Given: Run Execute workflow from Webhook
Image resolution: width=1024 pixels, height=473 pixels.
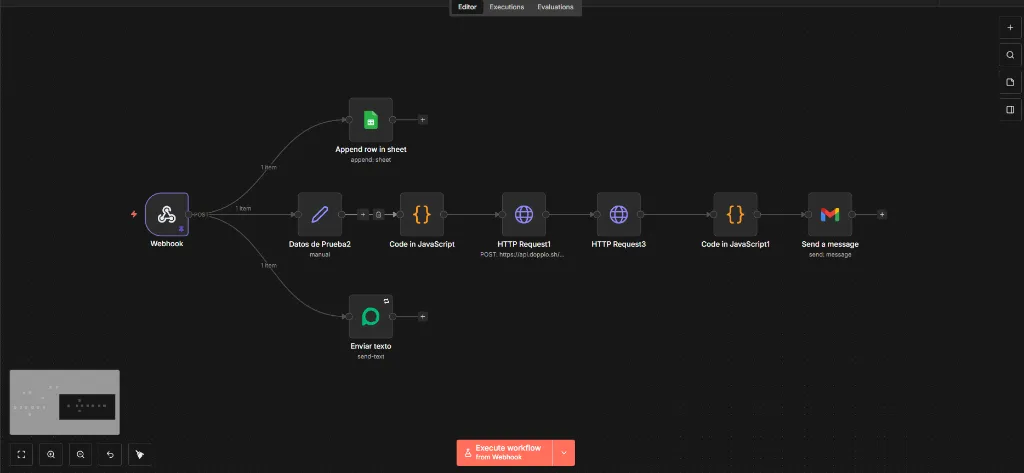Looking at the screenshot, I should (505, 452).
